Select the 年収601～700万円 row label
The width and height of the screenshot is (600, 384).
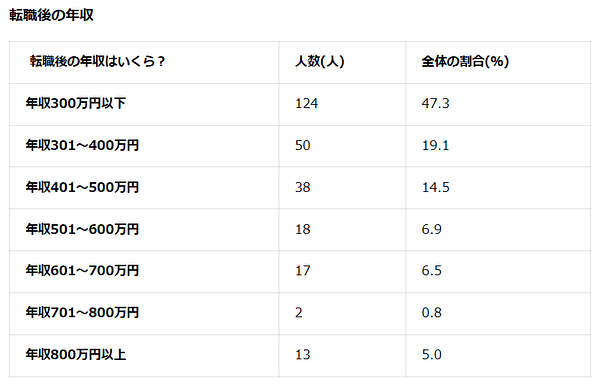coord(82,271)
